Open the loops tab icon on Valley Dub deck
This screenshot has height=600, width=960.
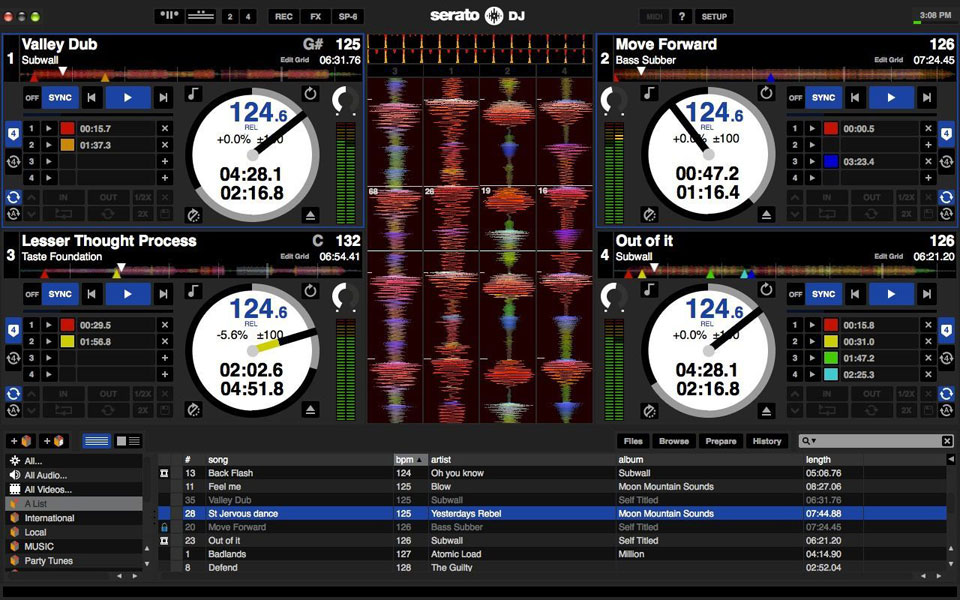click(13, 162)
